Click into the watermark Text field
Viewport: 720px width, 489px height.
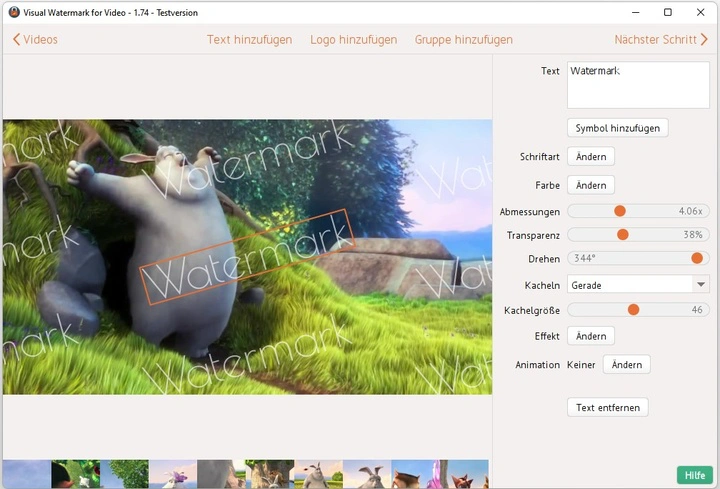click(x=638, y=85)
